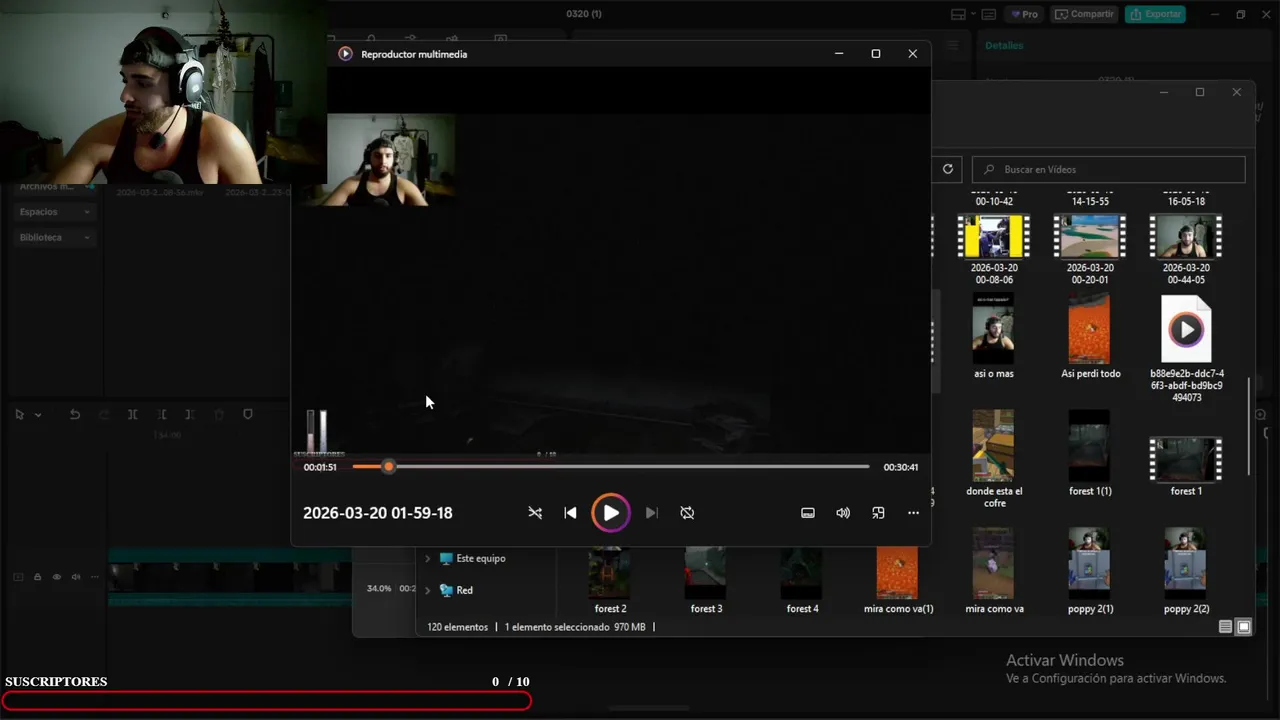The height and width of the screenshot is (720, 1280).
Task: Select the file poppy 2(1)
Action: [1090, 571]
